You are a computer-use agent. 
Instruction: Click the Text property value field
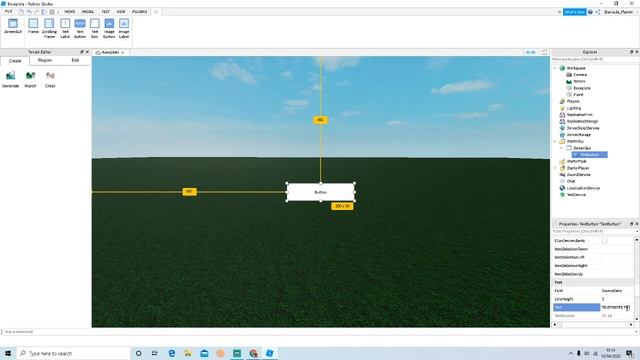617,307
